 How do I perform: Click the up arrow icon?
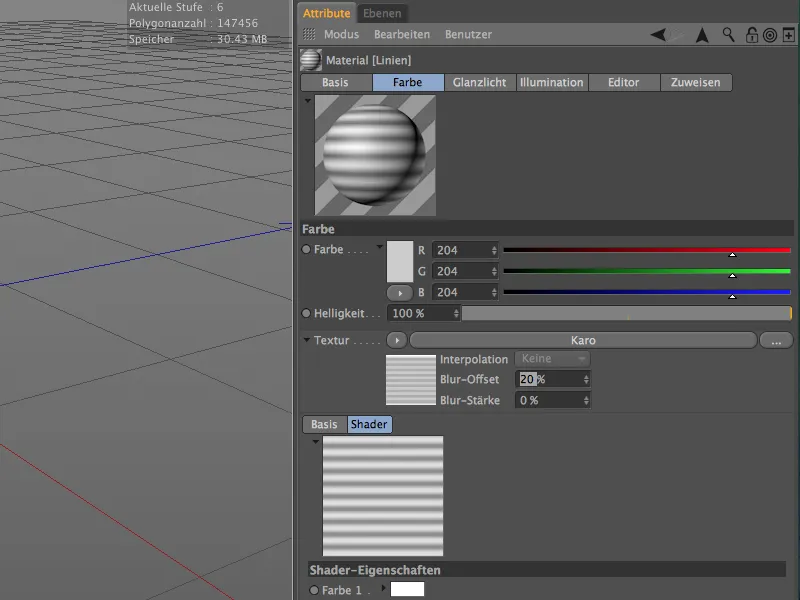point(703,35)
